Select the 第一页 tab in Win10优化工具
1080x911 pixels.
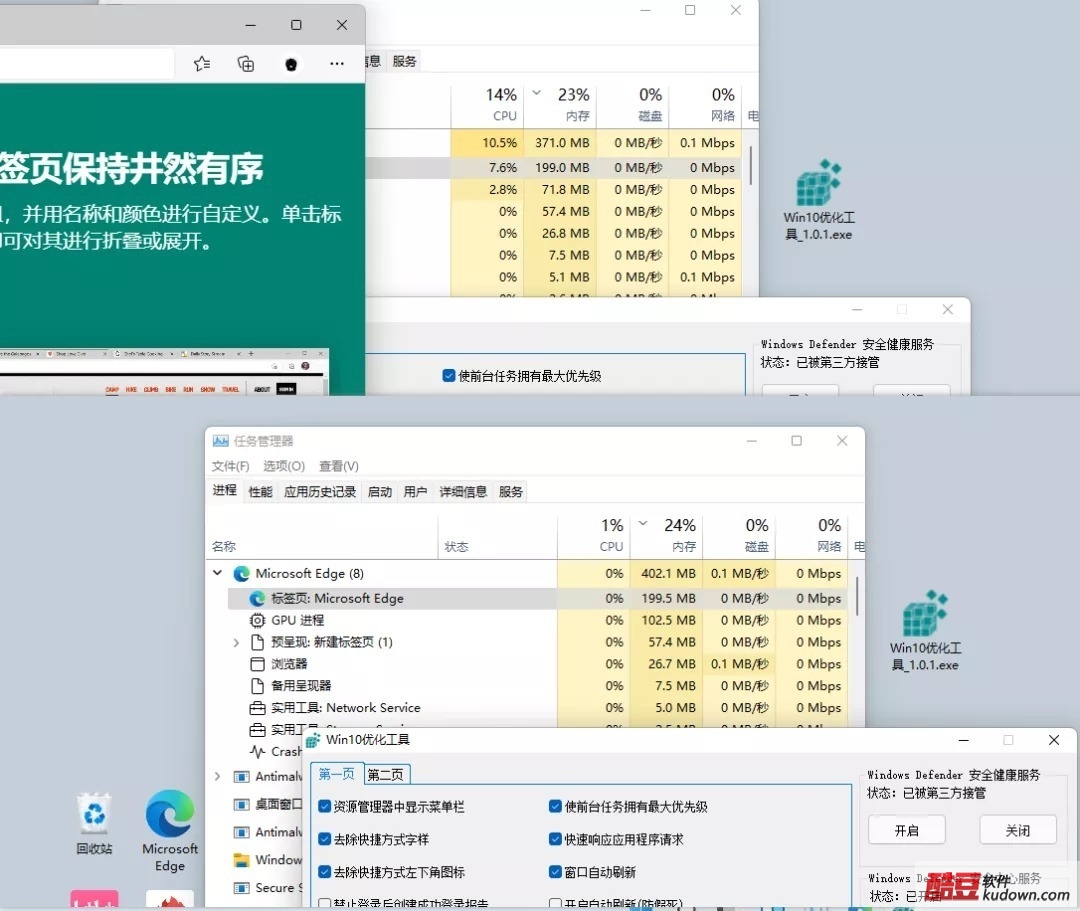[336, 774]
